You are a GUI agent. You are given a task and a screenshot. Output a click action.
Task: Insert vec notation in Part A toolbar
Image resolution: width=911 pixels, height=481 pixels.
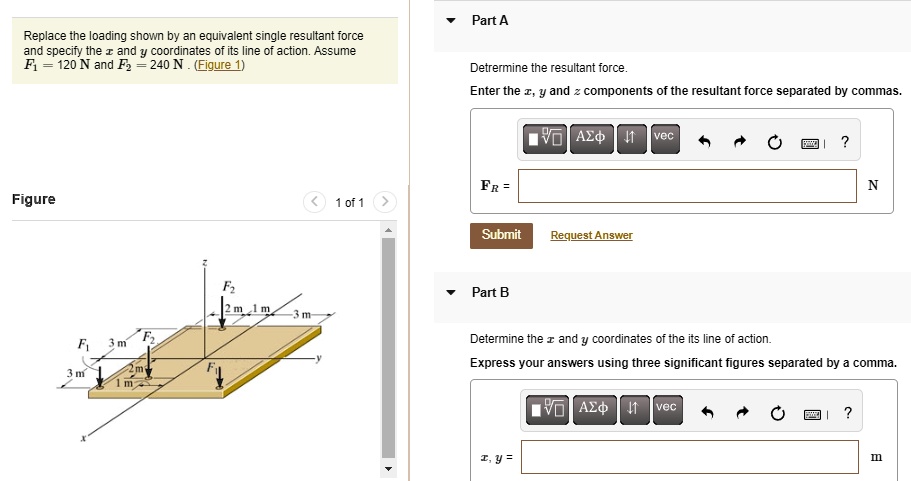tap(665, 139)
